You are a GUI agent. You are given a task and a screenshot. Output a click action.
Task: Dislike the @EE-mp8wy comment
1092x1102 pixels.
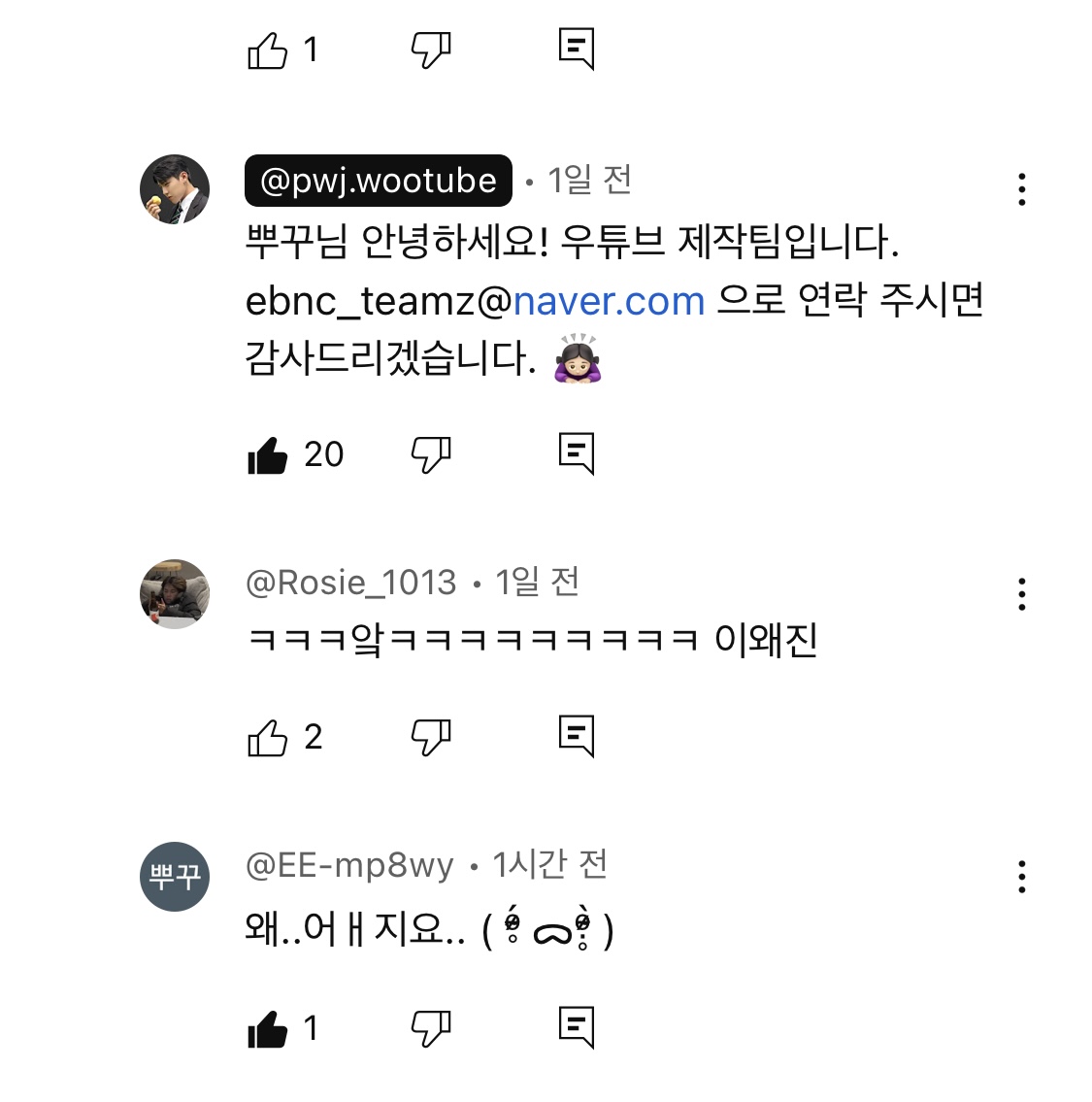(431, 1028)
